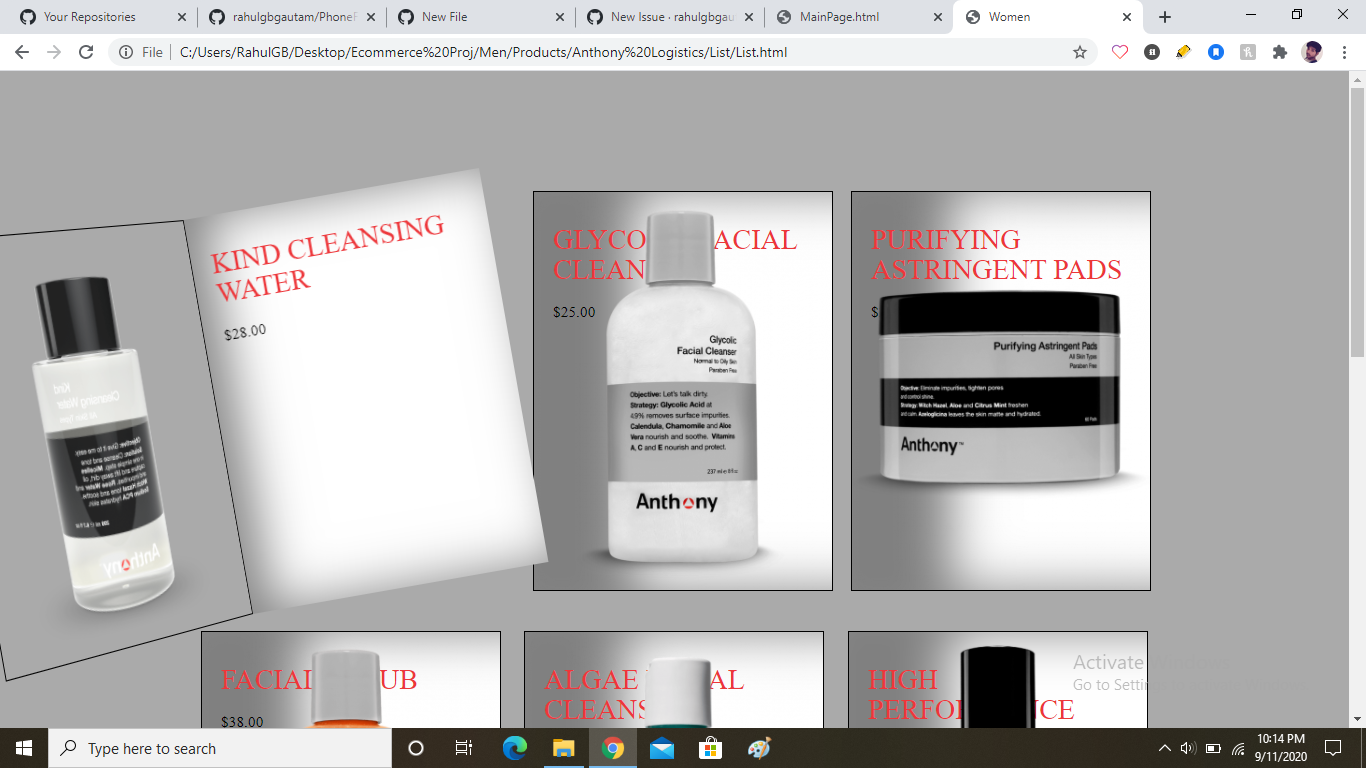Open the taskbar clock and date
Screen dimensions: 1366x768
tap(1281, 748)
